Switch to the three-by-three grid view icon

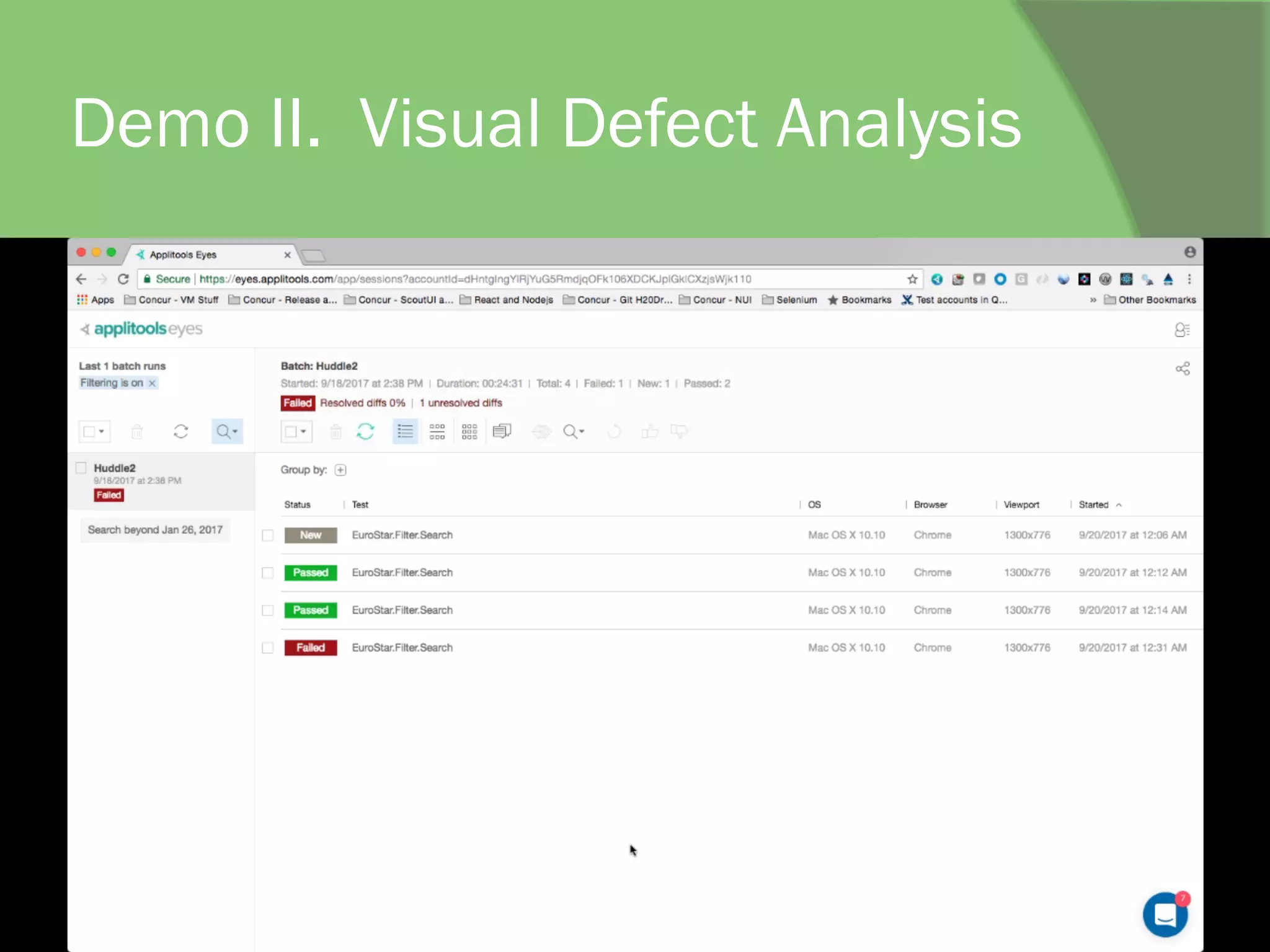[x=469, y=431]
